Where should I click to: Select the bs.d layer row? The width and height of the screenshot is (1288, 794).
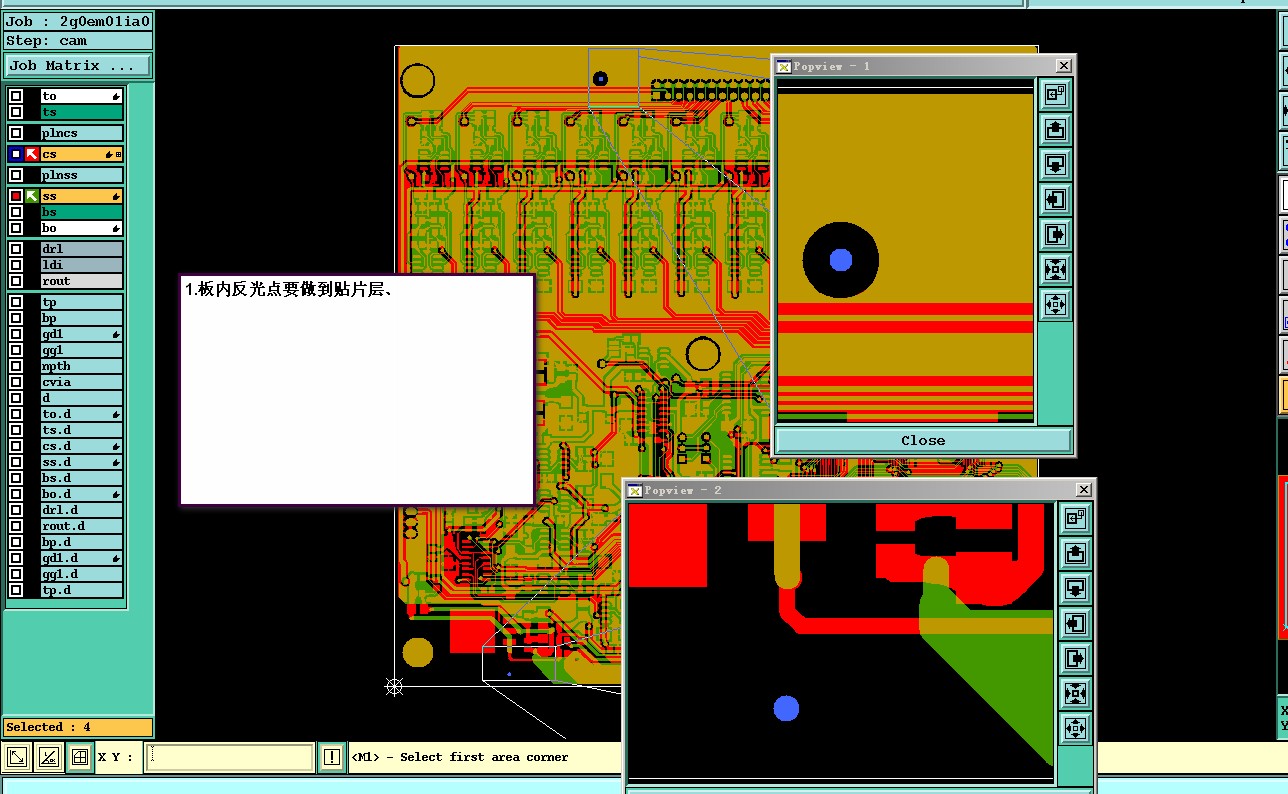82,478
